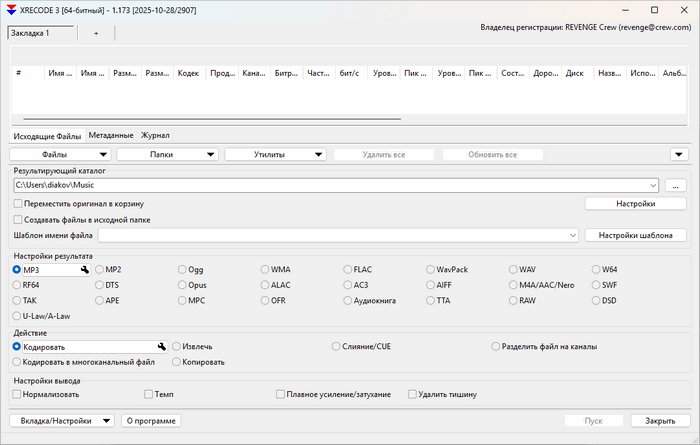
Task: Open the Файлы dropdown menu
Action: [x=61, y=155]
